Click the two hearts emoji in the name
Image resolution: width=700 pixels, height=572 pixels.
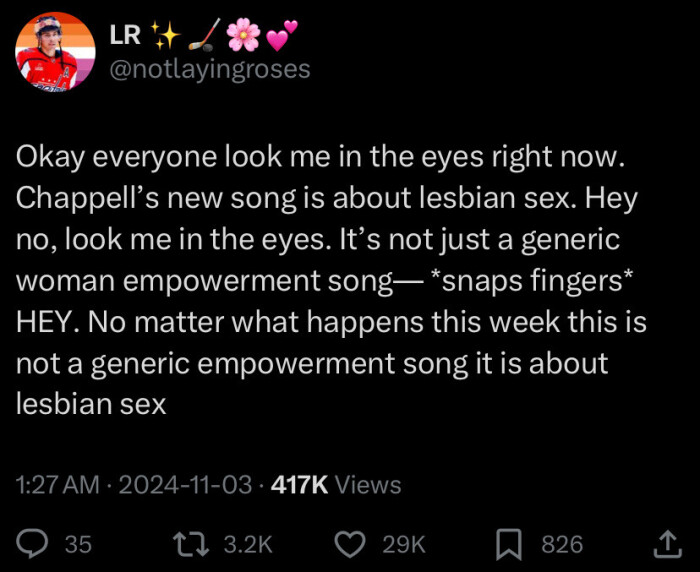click(282, 36)
